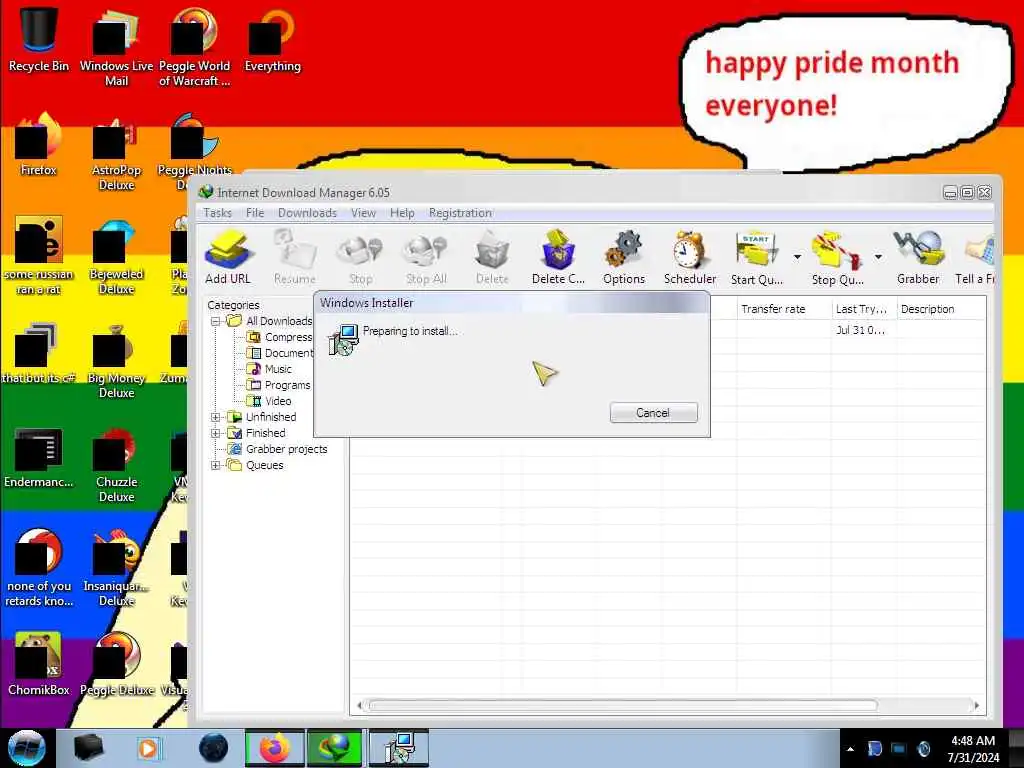
Task: Click Add URL toolbar icon
Action: (228, 257)
